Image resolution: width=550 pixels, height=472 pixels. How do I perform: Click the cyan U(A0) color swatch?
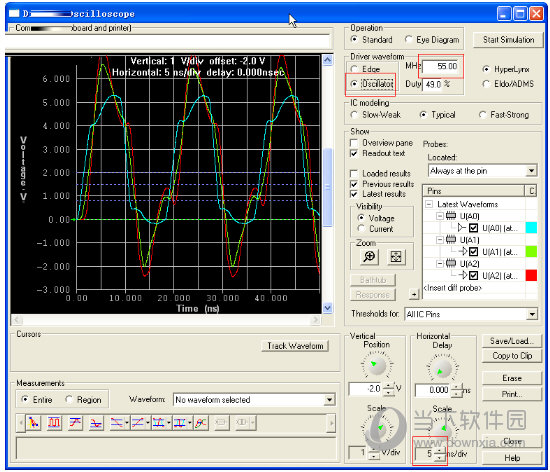531,228
